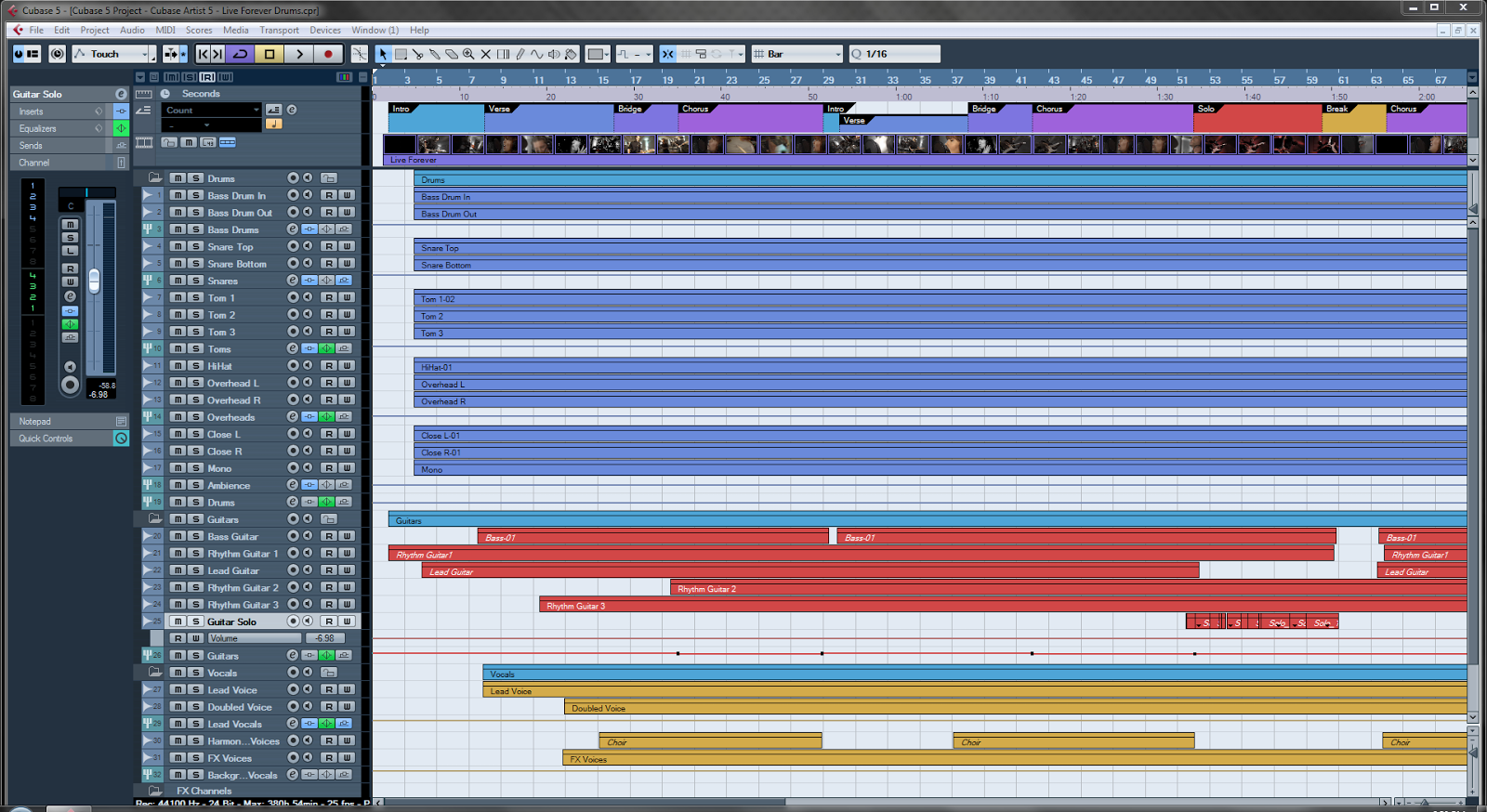Select the Play speaker tool
This screenshot has width=1487, height=812.
(554, 54)
